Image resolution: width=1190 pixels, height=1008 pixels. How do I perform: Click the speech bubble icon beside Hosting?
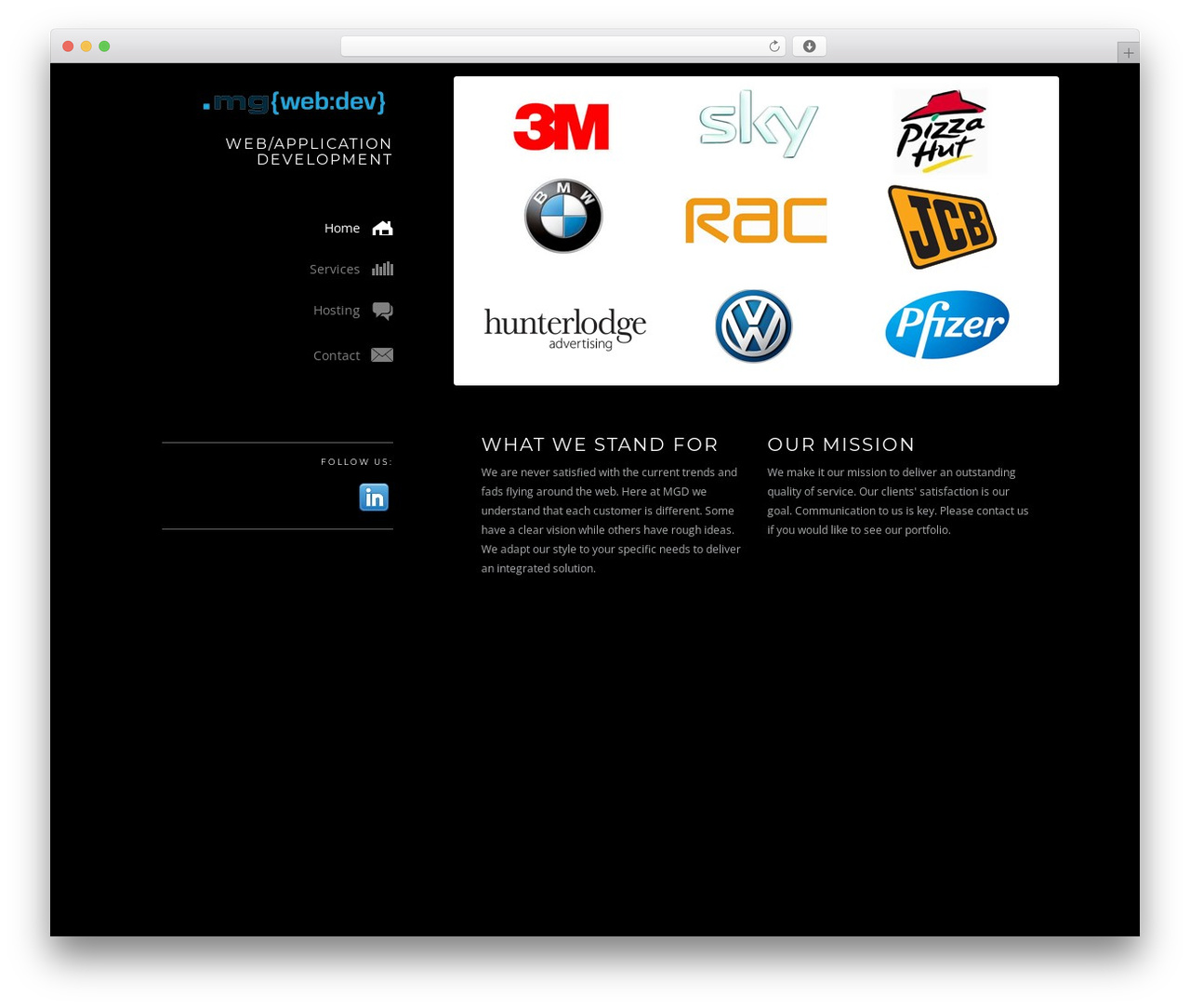[382, 311]
